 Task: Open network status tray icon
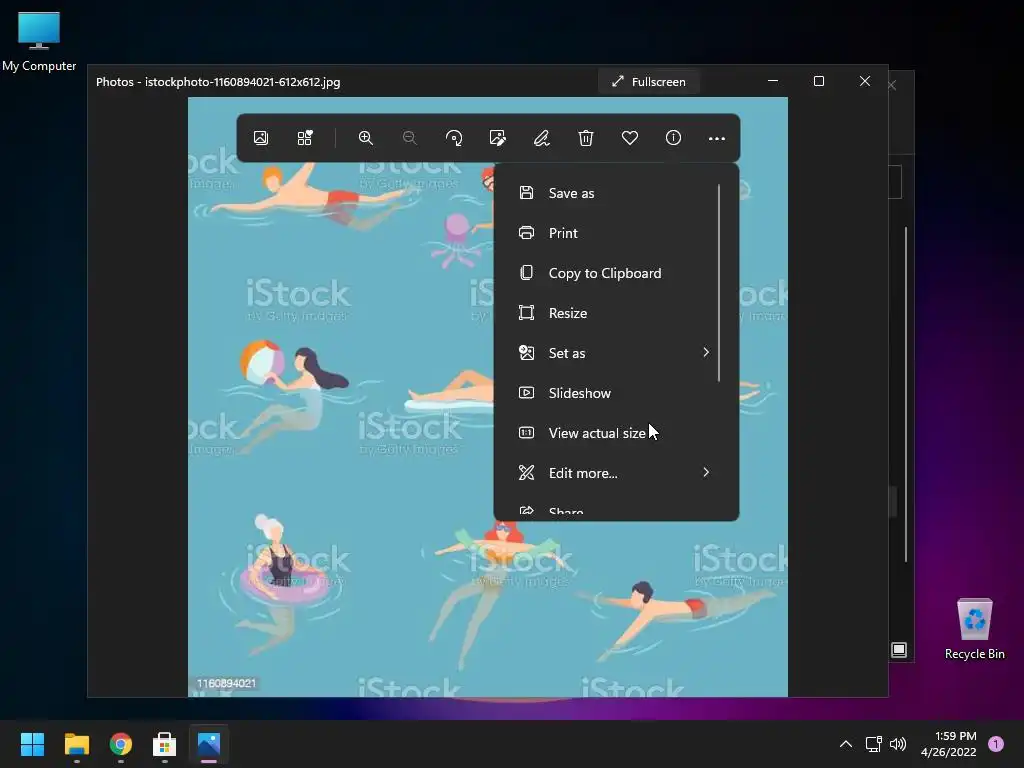(x=873, y=744)
